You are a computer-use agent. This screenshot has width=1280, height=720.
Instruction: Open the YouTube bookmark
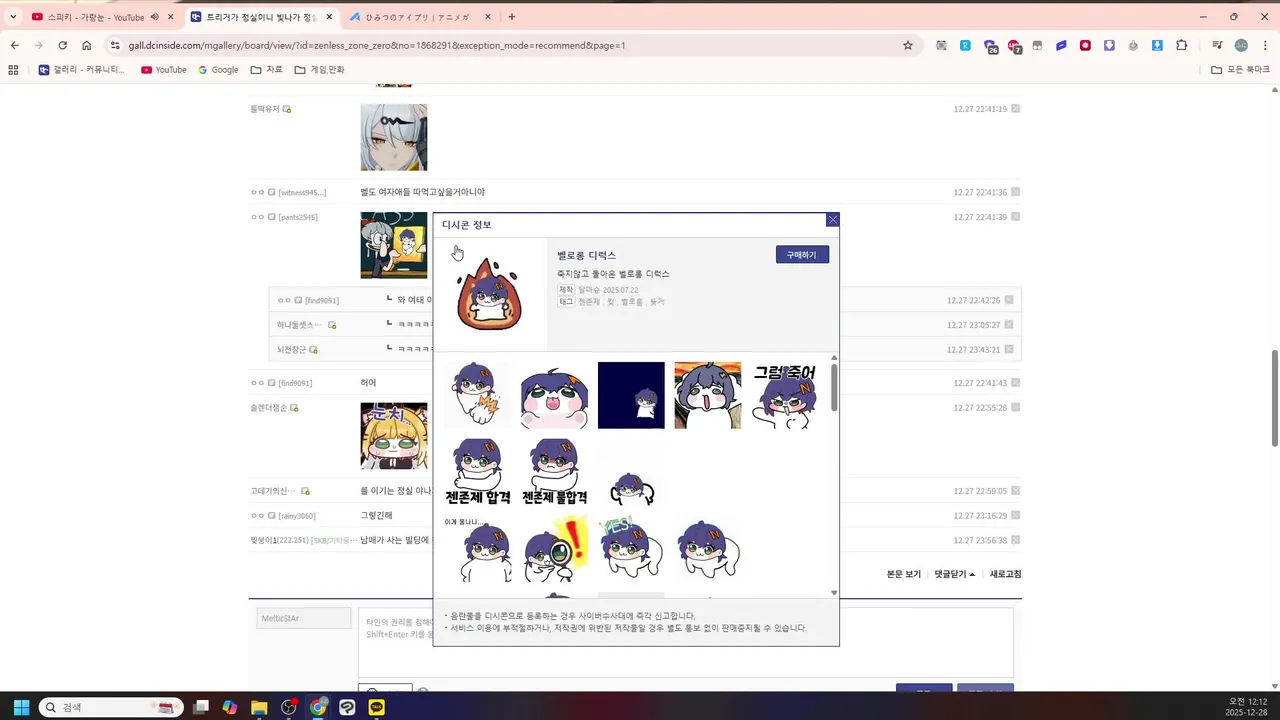click(x=163, y=69)
